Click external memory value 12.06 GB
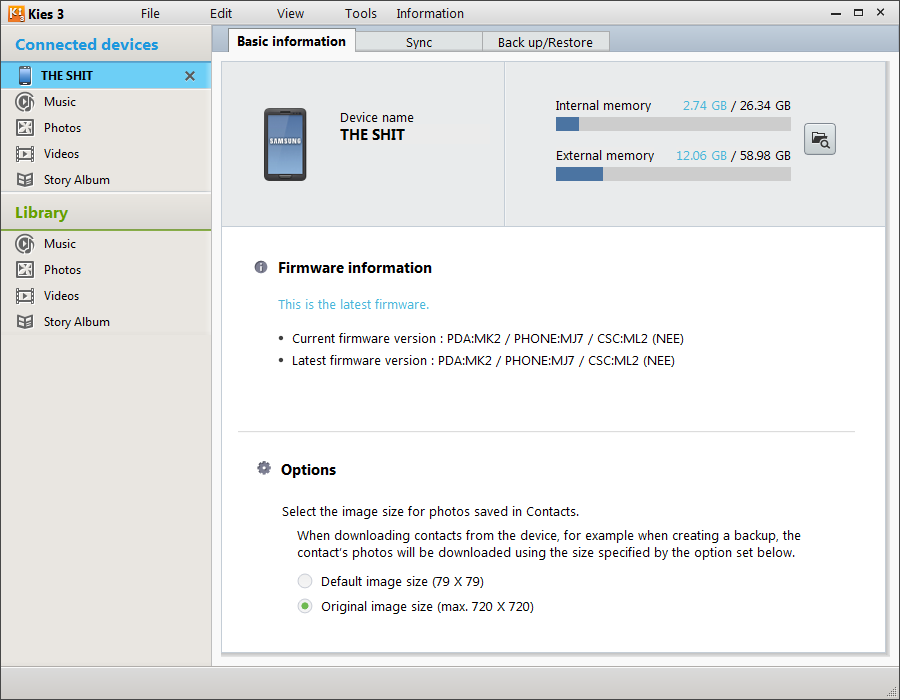The width and height of the screenshot is (900, 700). point(701,155)
